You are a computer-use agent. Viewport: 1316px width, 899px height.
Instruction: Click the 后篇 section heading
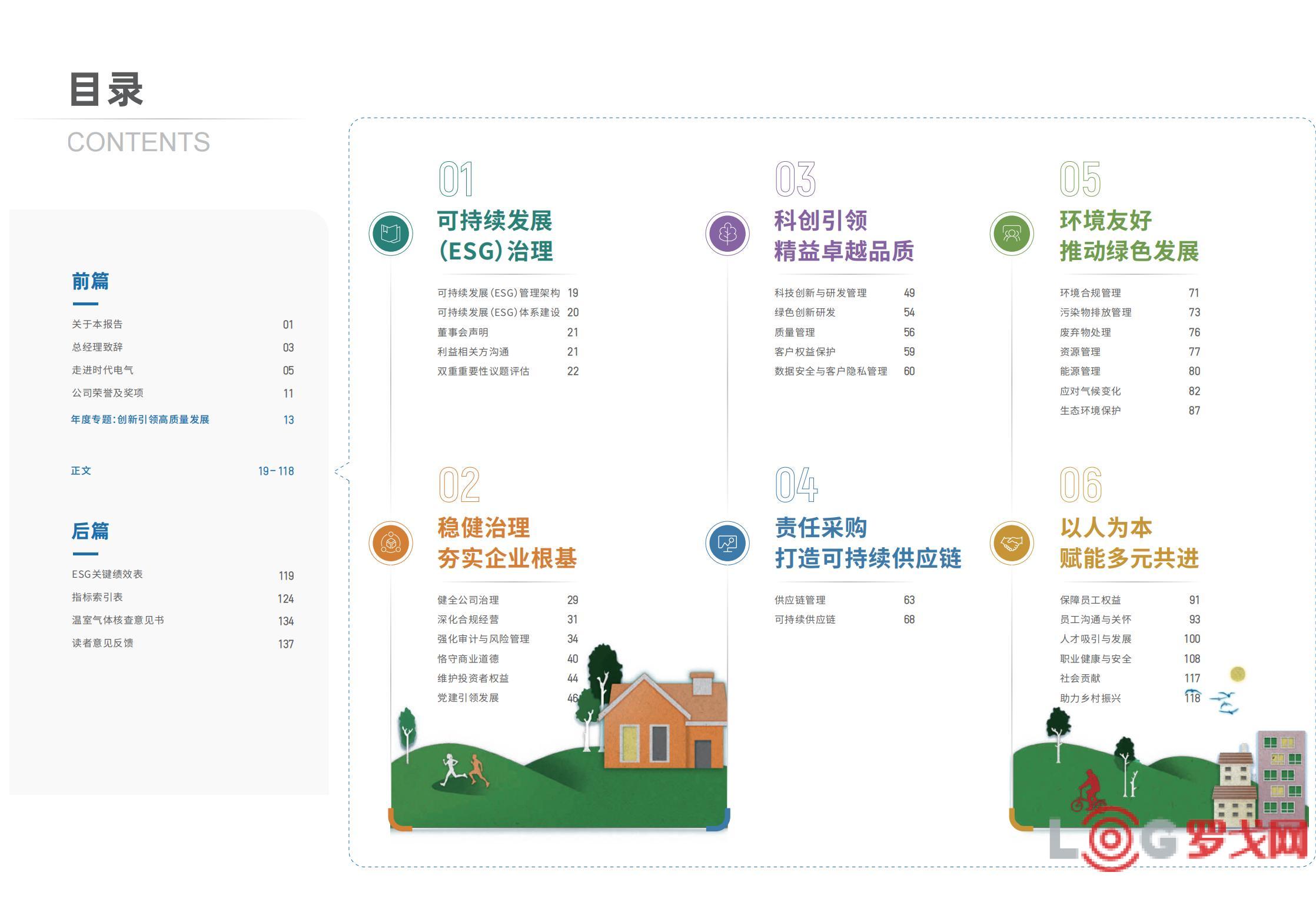tap(90, 531)
